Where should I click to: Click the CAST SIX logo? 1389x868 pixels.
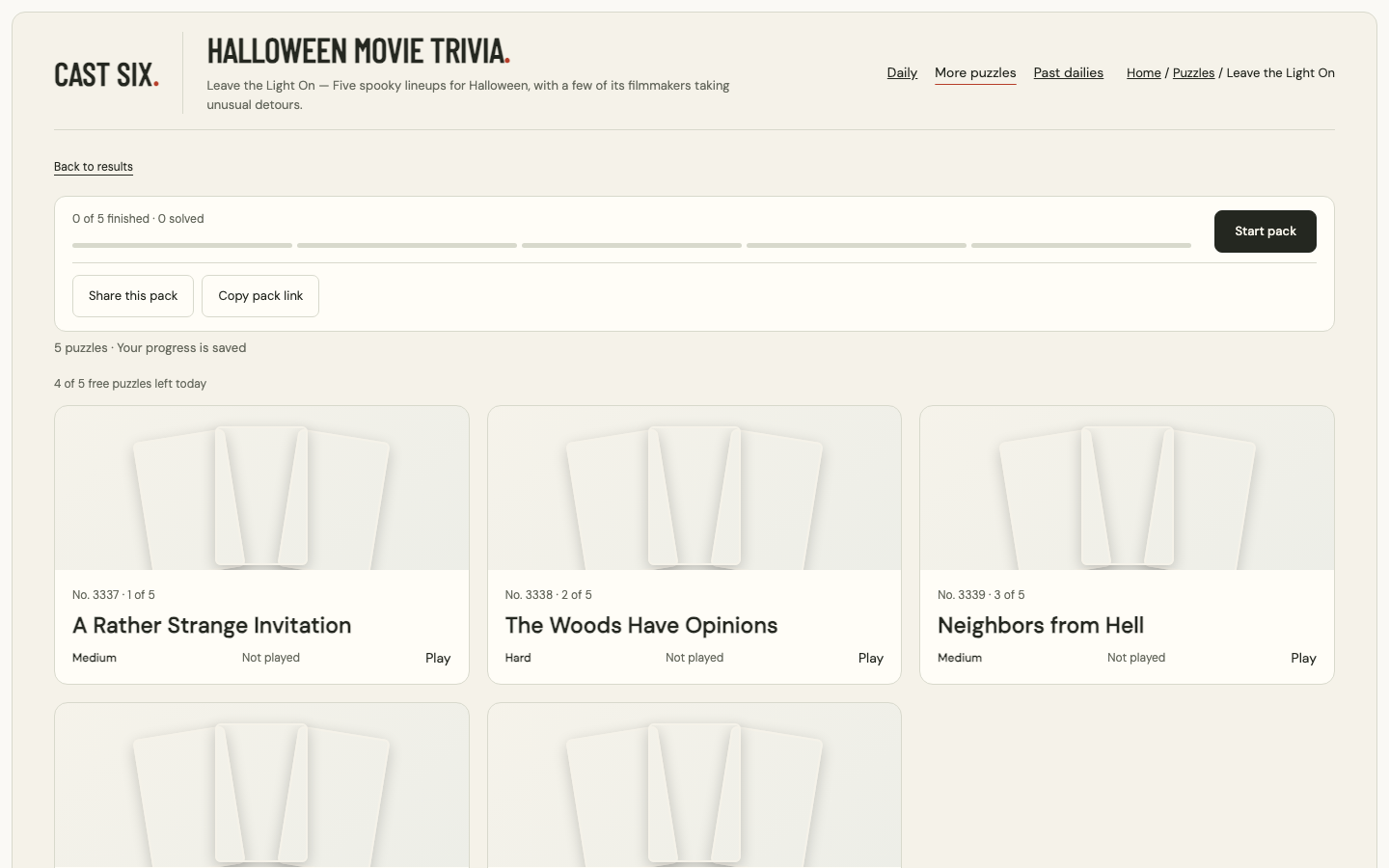[106, 74]
